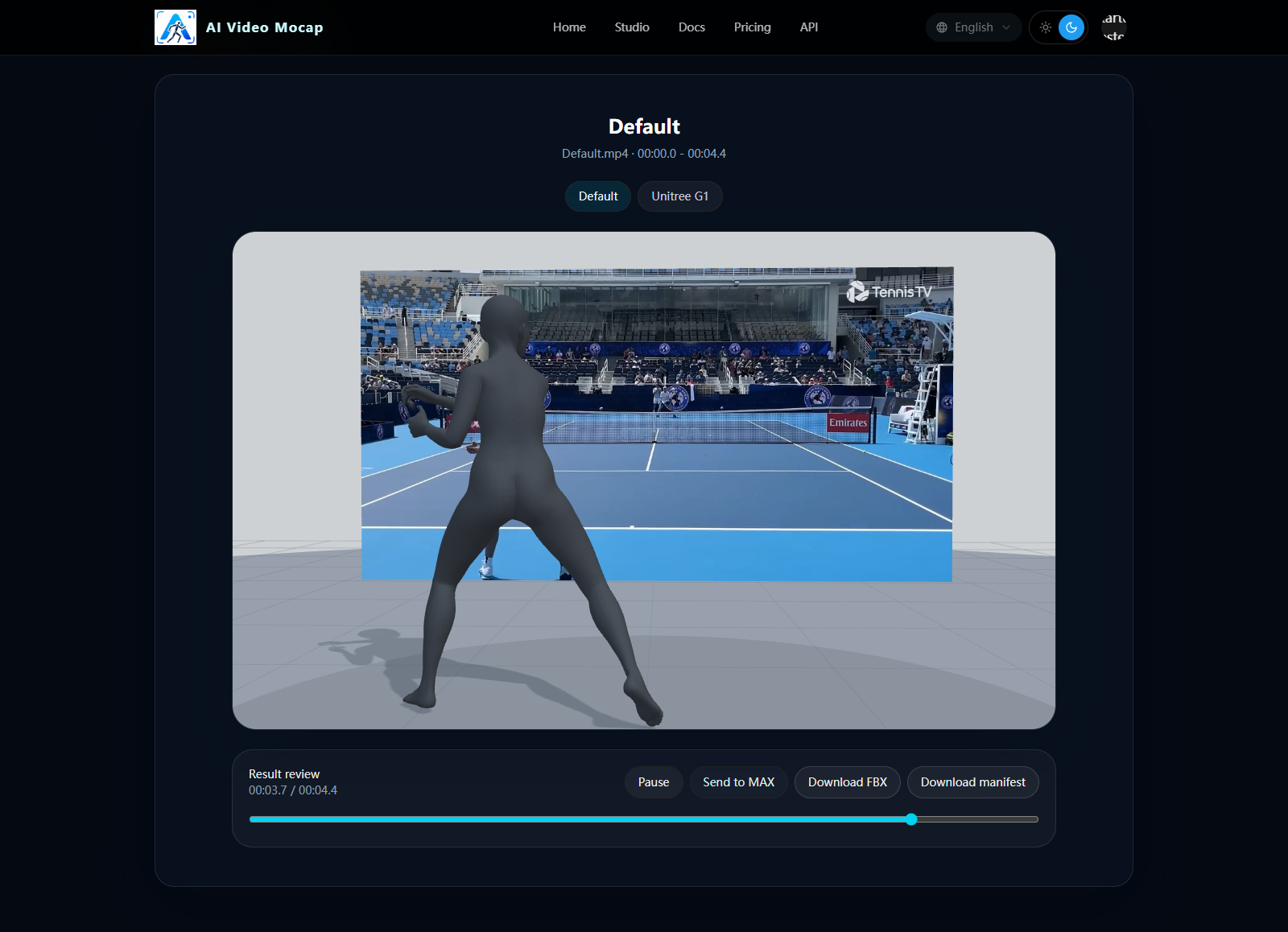View the Pricing page

(x=753, y=27)
